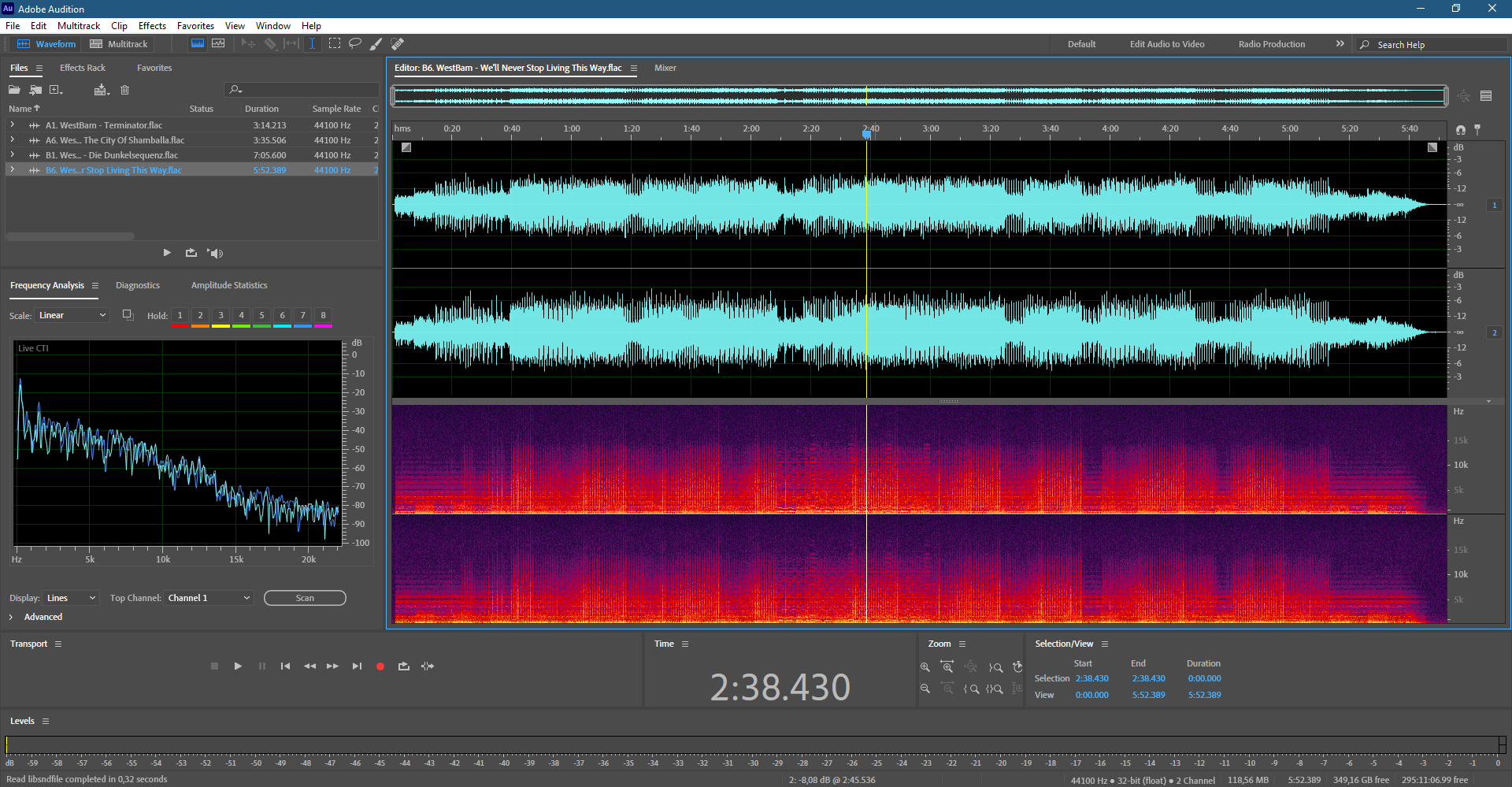The height and width of the screenshot is (787, 1512).
Task: Open the Scale dropdown showing Linear
Action: pyautogui.click(x=72, y=315)
